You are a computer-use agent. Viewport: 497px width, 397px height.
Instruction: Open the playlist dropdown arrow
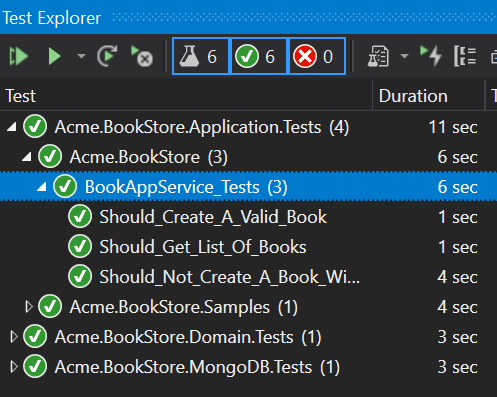pos(404,56)
